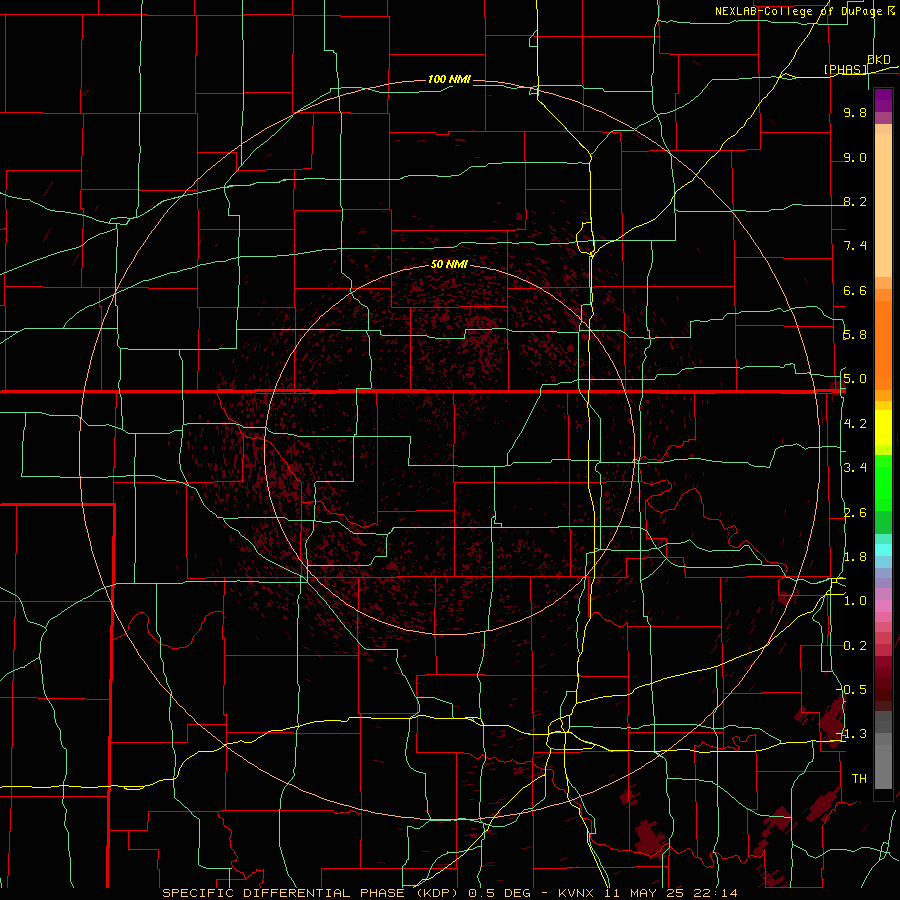The width and height of the screenshot is (900, 900).
Task: Click the KVNX radar site identifier
Action: [x=578, y=893]
